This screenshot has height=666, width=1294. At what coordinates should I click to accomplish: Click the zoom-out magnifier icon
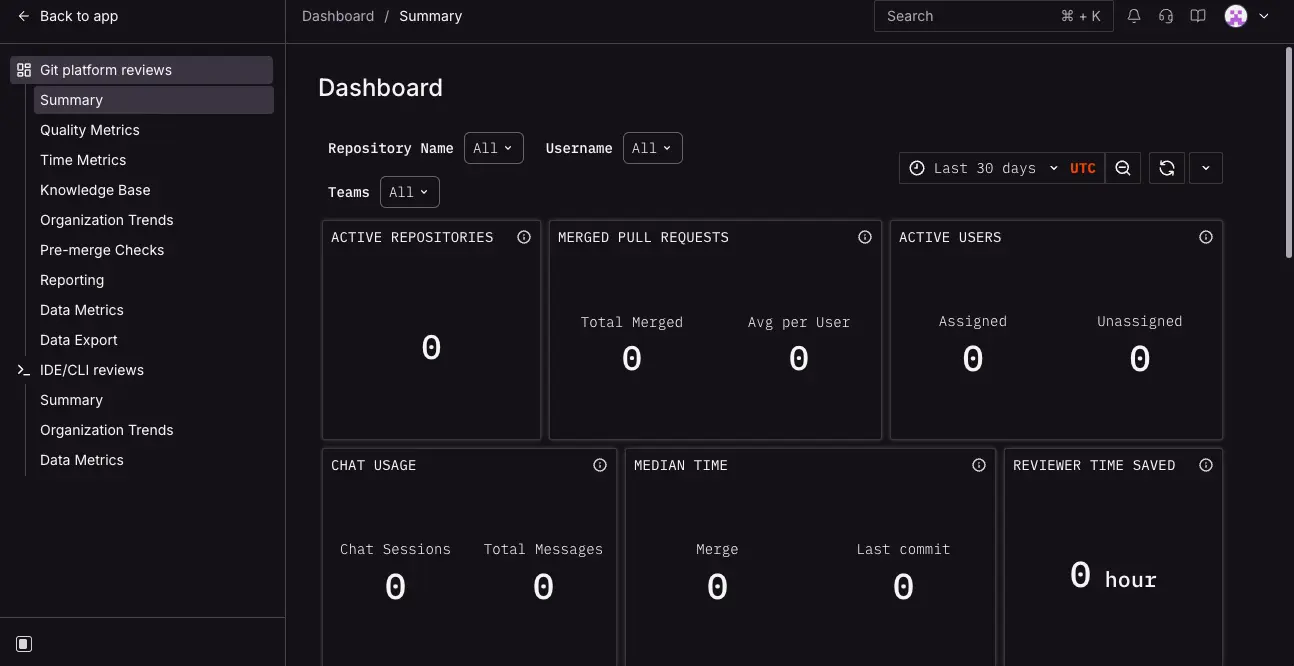(x=1122, y=168)
